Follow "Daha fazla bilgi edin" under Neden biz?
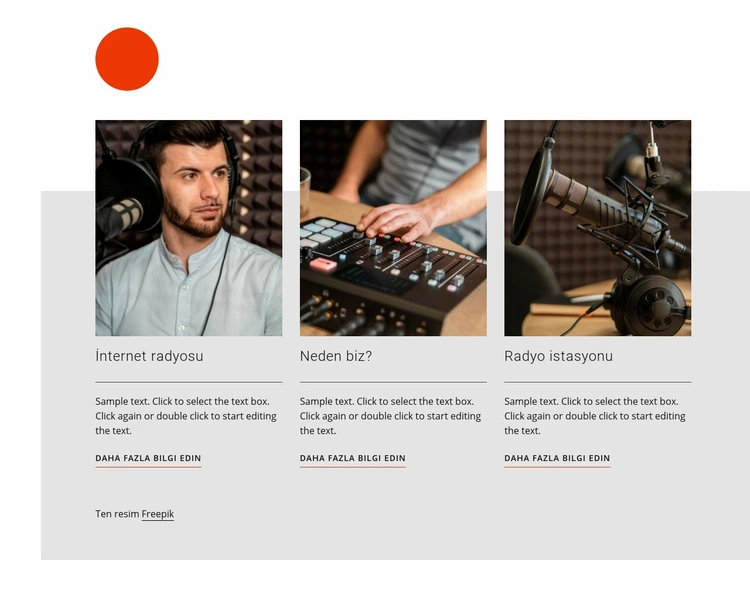The image size is (750, 601). [352, 459]
